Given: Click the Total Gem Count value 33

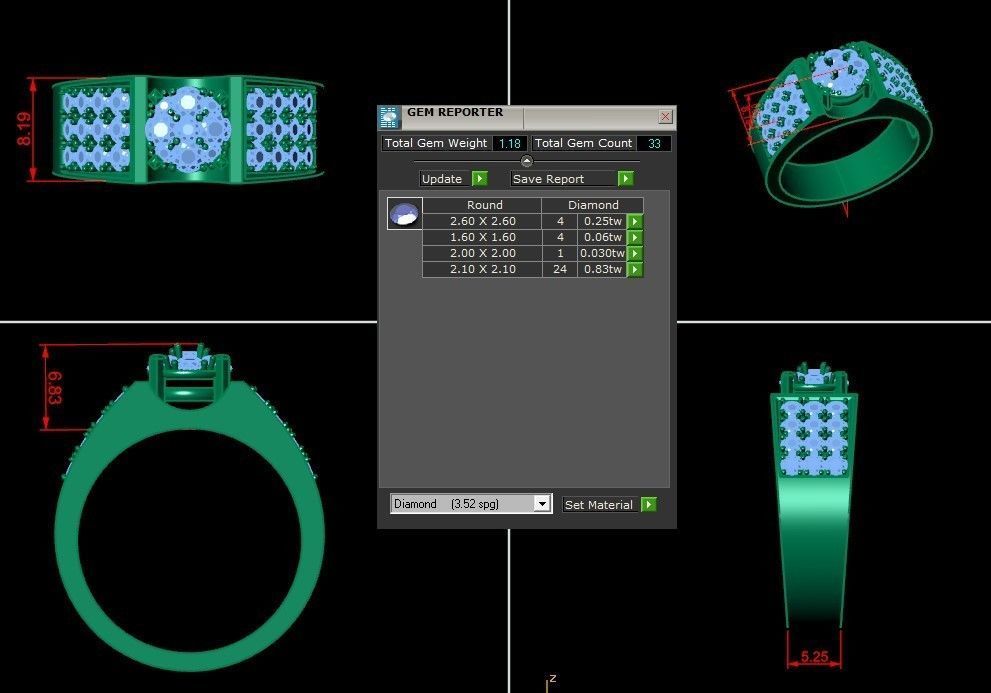Looking at the screenshot, I should pos(654,144).
